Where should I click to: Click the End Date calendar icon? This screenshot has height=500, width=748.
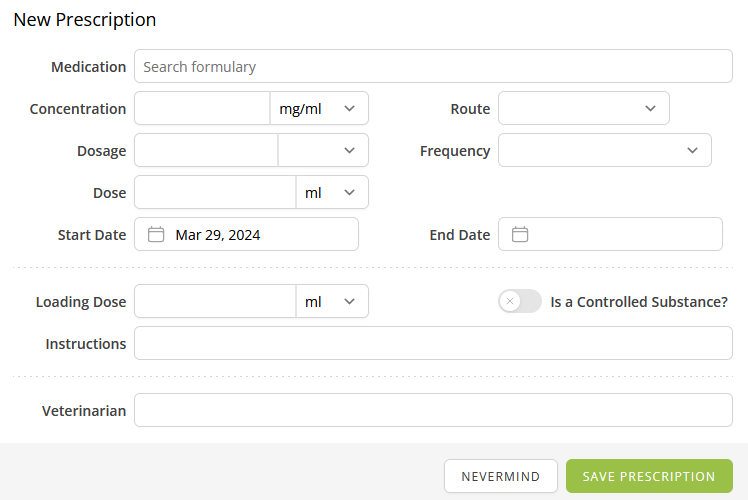(x=520, y=235)
